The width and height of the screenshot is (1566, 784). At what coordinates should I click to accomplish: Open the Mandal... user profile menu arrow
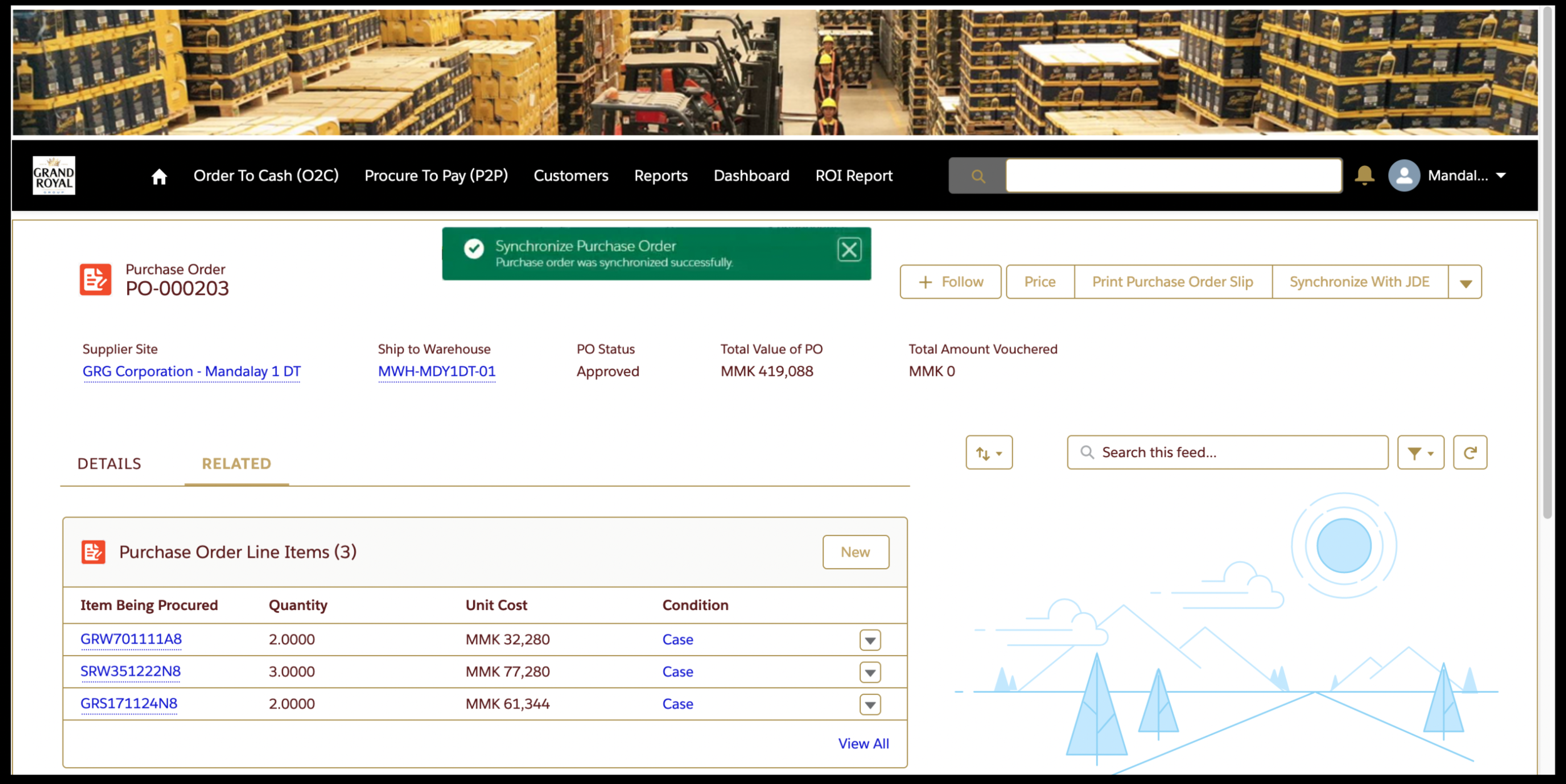tap(1501, 176)
